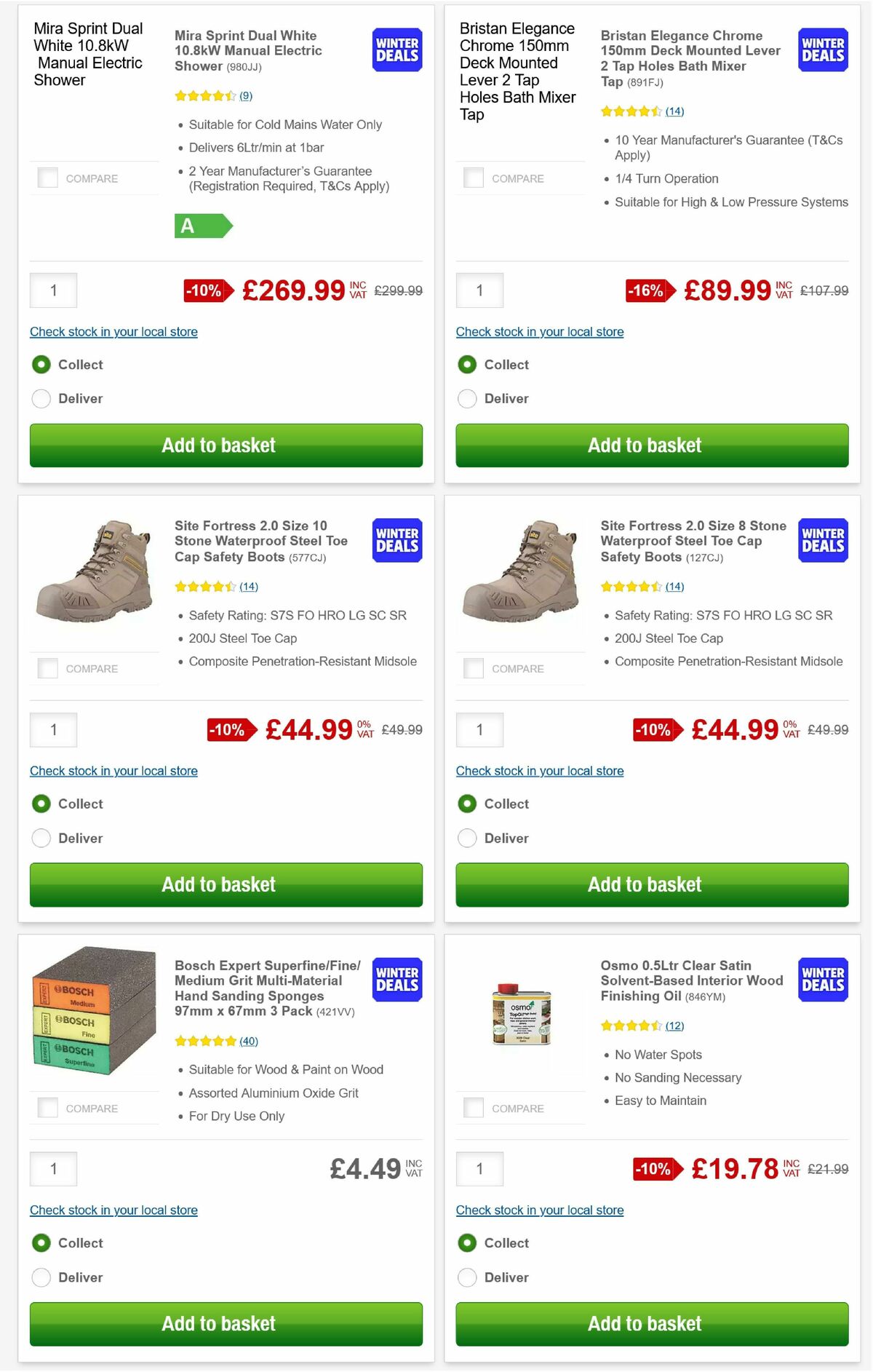Image resolution: width=873 pixels, height=1372 pixels.
Task: Click the five-star rating for Bosch sanding sponges
Action: point(206,1041)
